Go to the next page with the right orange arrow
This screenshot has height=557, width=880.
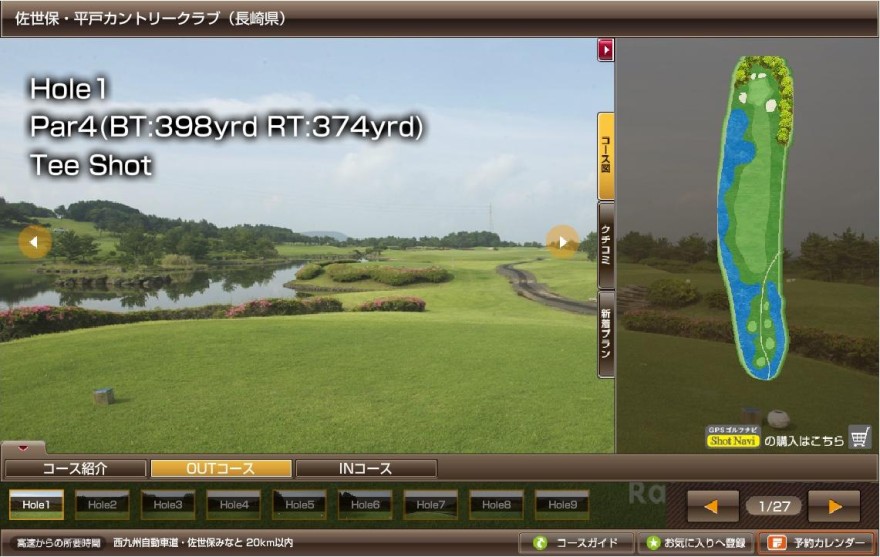tap(834, 506)
